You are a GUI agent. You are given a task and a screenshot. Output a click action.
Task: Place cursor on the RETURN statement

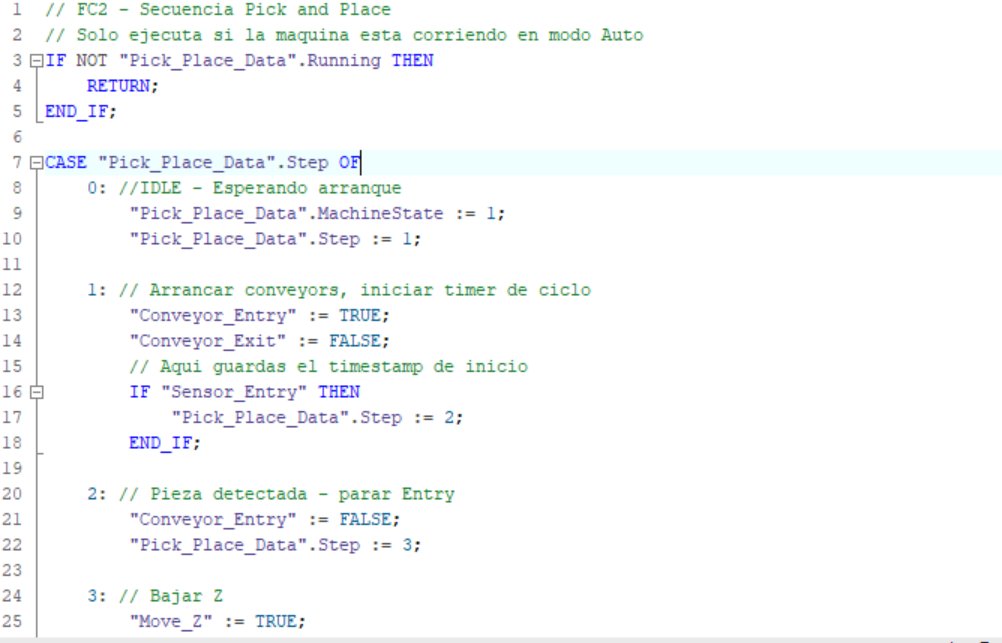[120, 85]
